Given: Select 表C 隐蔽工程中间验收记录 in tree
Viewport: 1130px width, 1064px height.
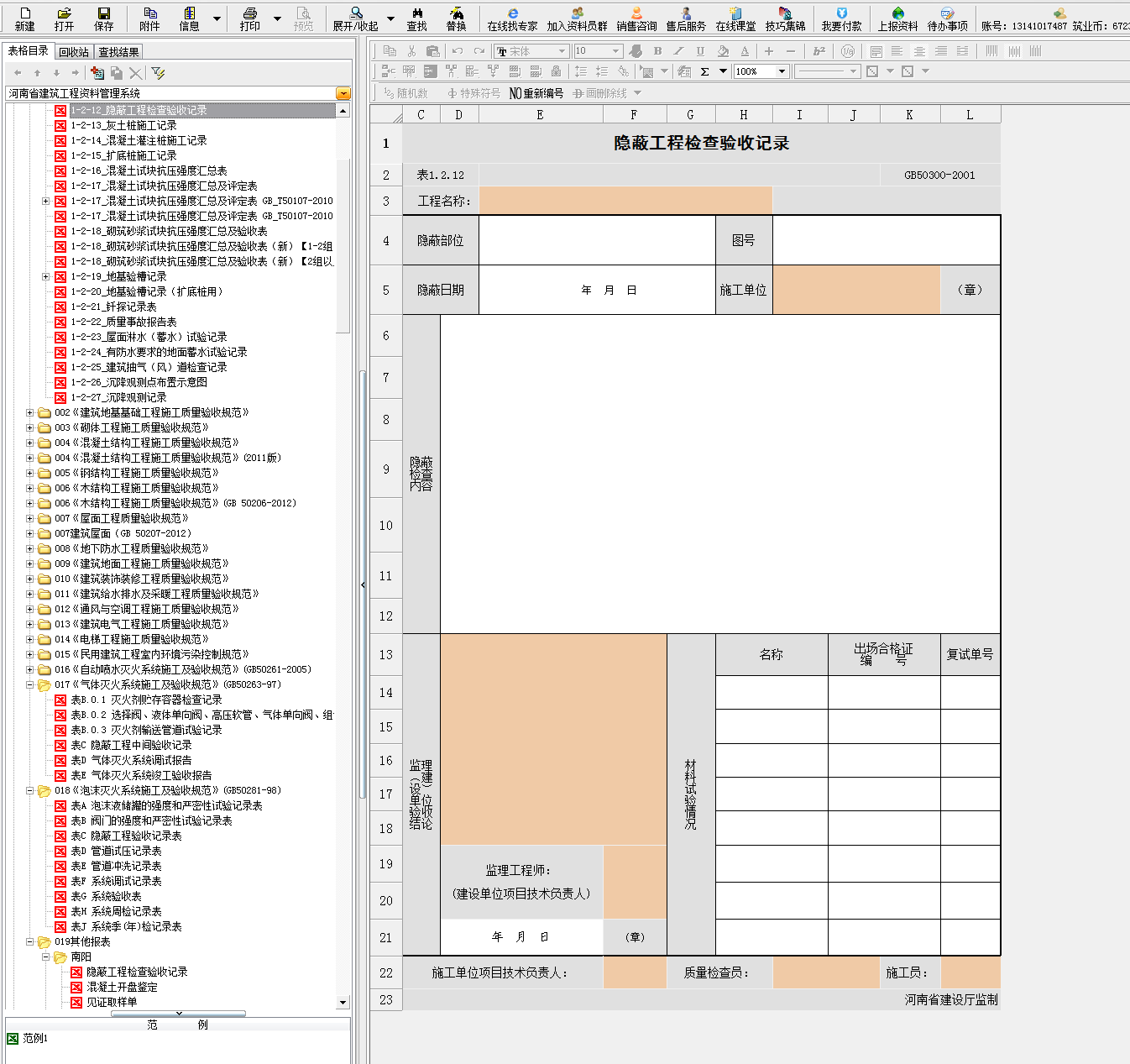Looking at the screenshot, I should pyautogui.click(x=131, y=745).
